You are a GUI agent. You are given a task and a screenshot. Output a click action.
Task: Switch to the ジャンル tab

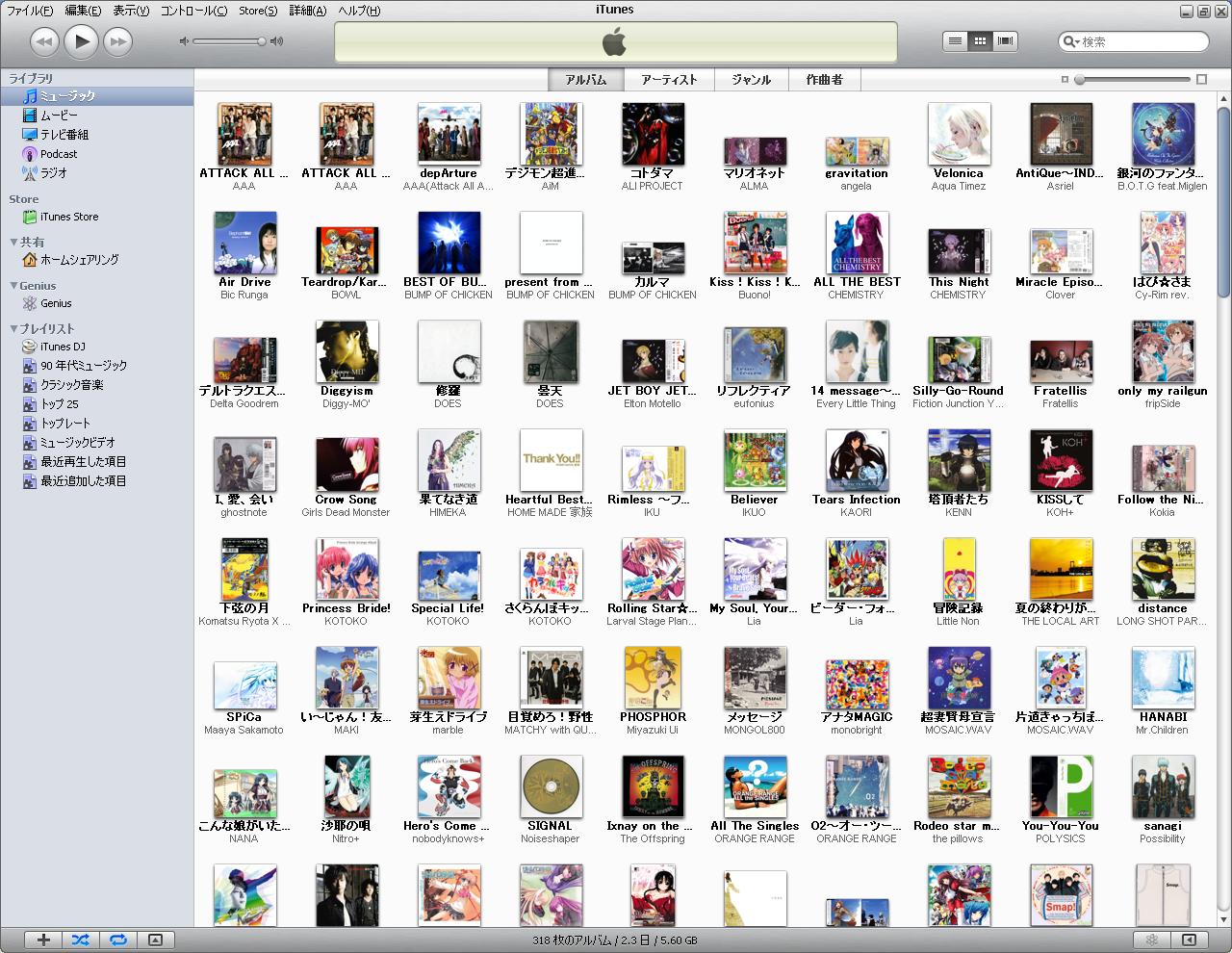[x=751, y=80]
